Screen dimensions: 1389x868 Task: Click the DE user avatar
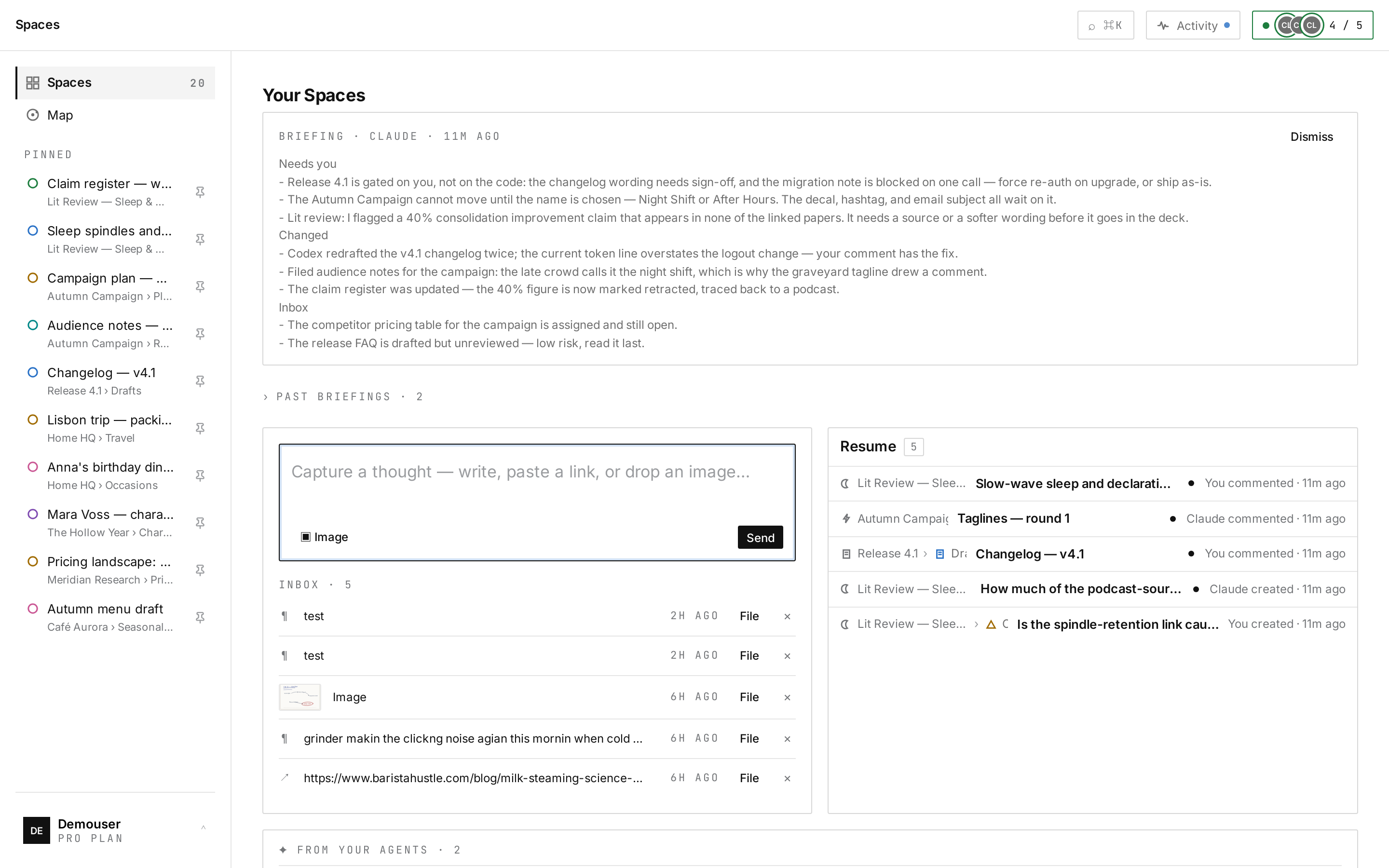coord(36,830)
